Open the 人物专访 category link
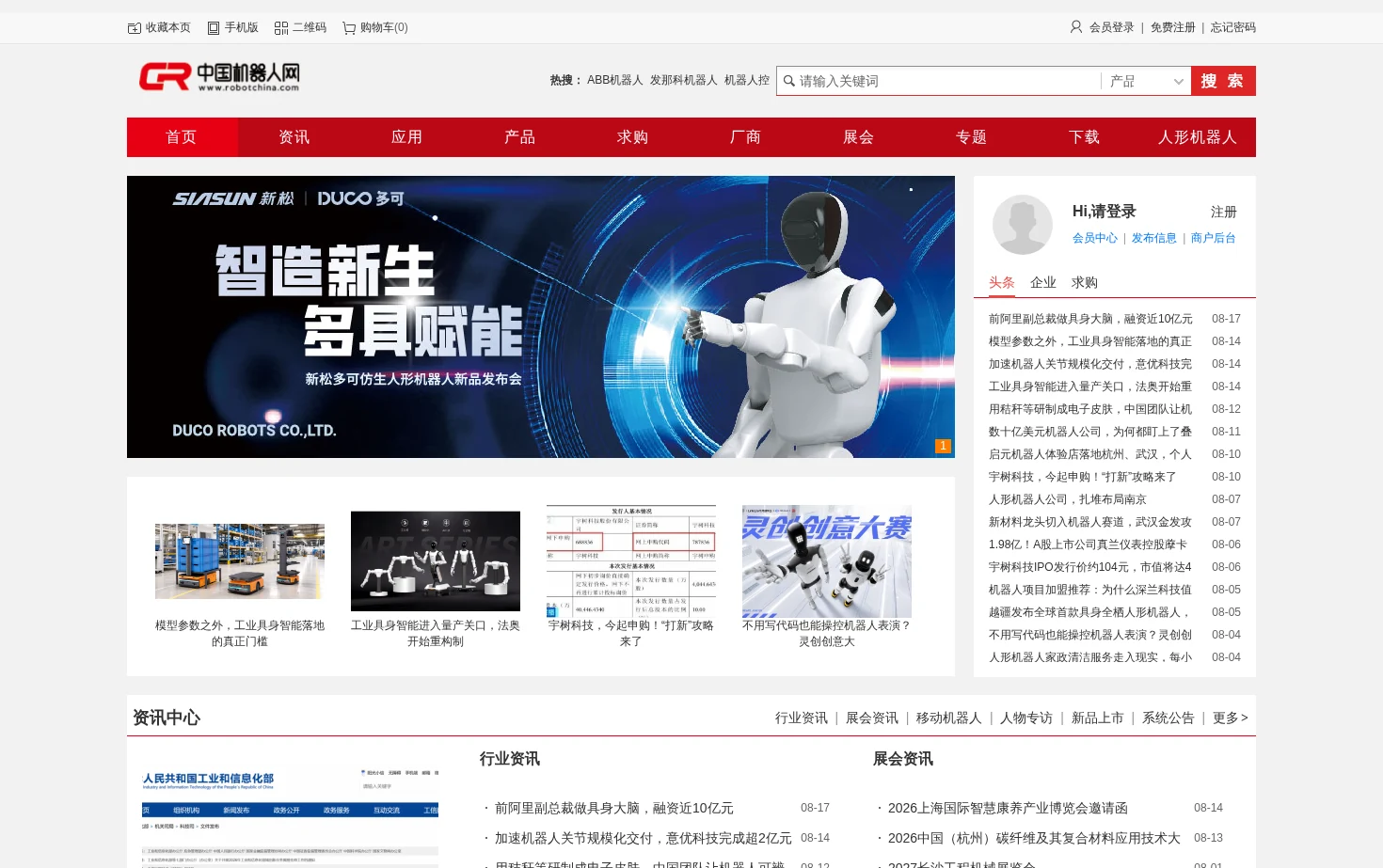This screenshot has width=1383, height=868. coord(1026,718)
